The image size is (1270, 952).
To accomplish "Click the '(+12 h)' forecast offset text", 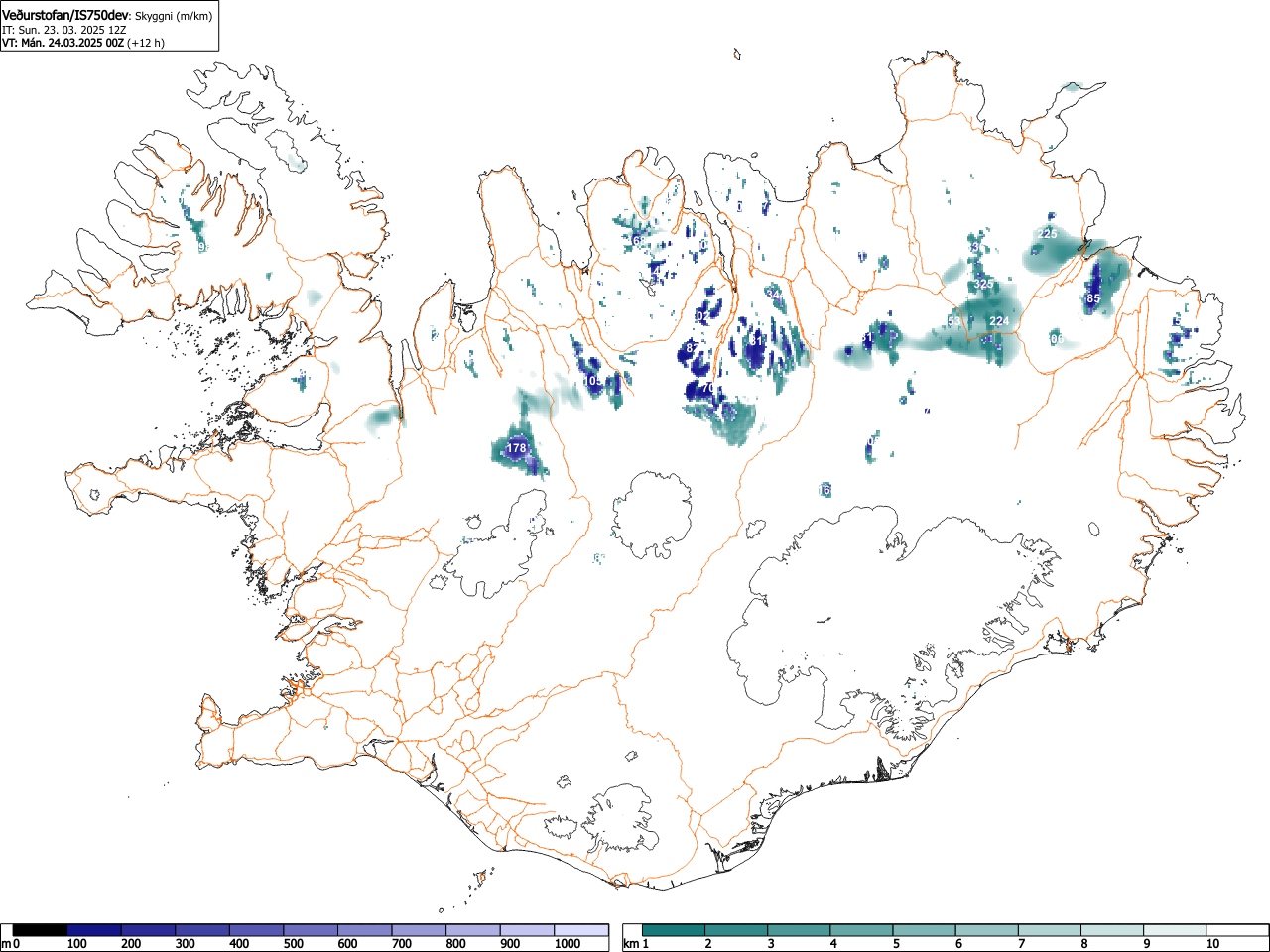I will click(146, 43).
